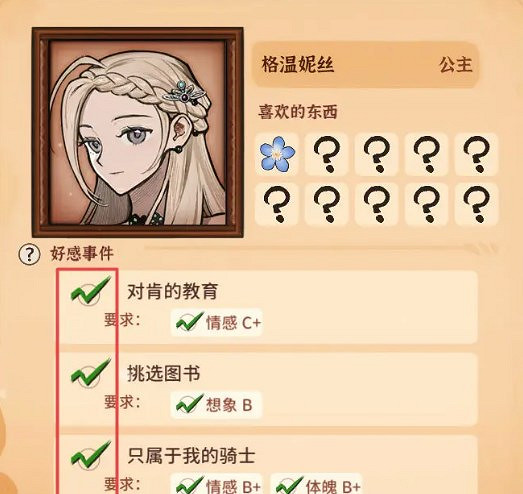Click the blue flower liked item
Viewport: 523px width, 494px height.
point(277,154)
